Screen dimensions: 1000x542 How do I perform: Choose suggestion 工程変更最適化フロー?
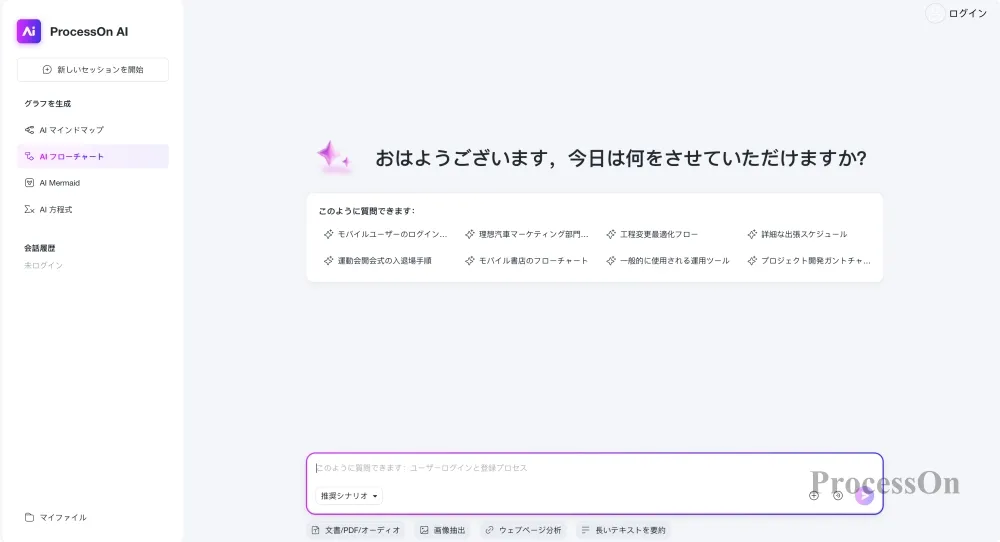pyautogui.click(x=652, y=235)
